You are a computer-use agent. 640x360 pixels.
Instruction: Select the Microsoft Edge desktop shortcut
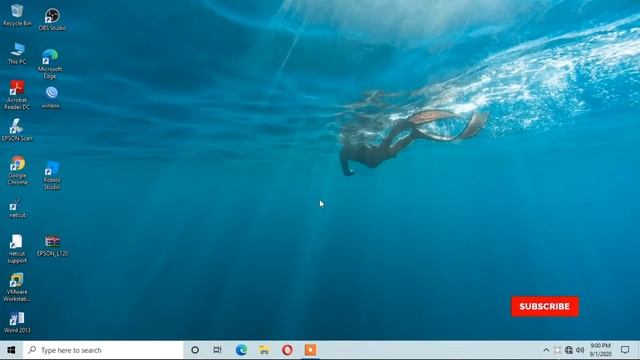coord(50,64)
